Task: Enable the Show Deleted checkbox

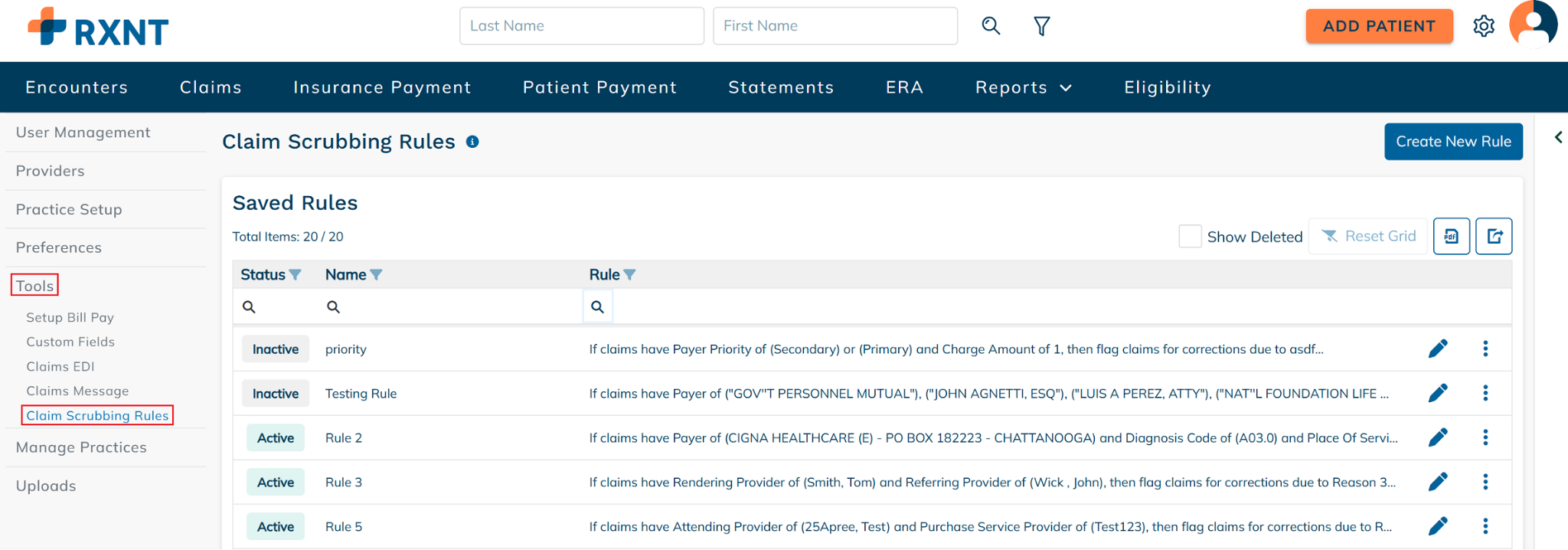Action: tap(1190, 237)
